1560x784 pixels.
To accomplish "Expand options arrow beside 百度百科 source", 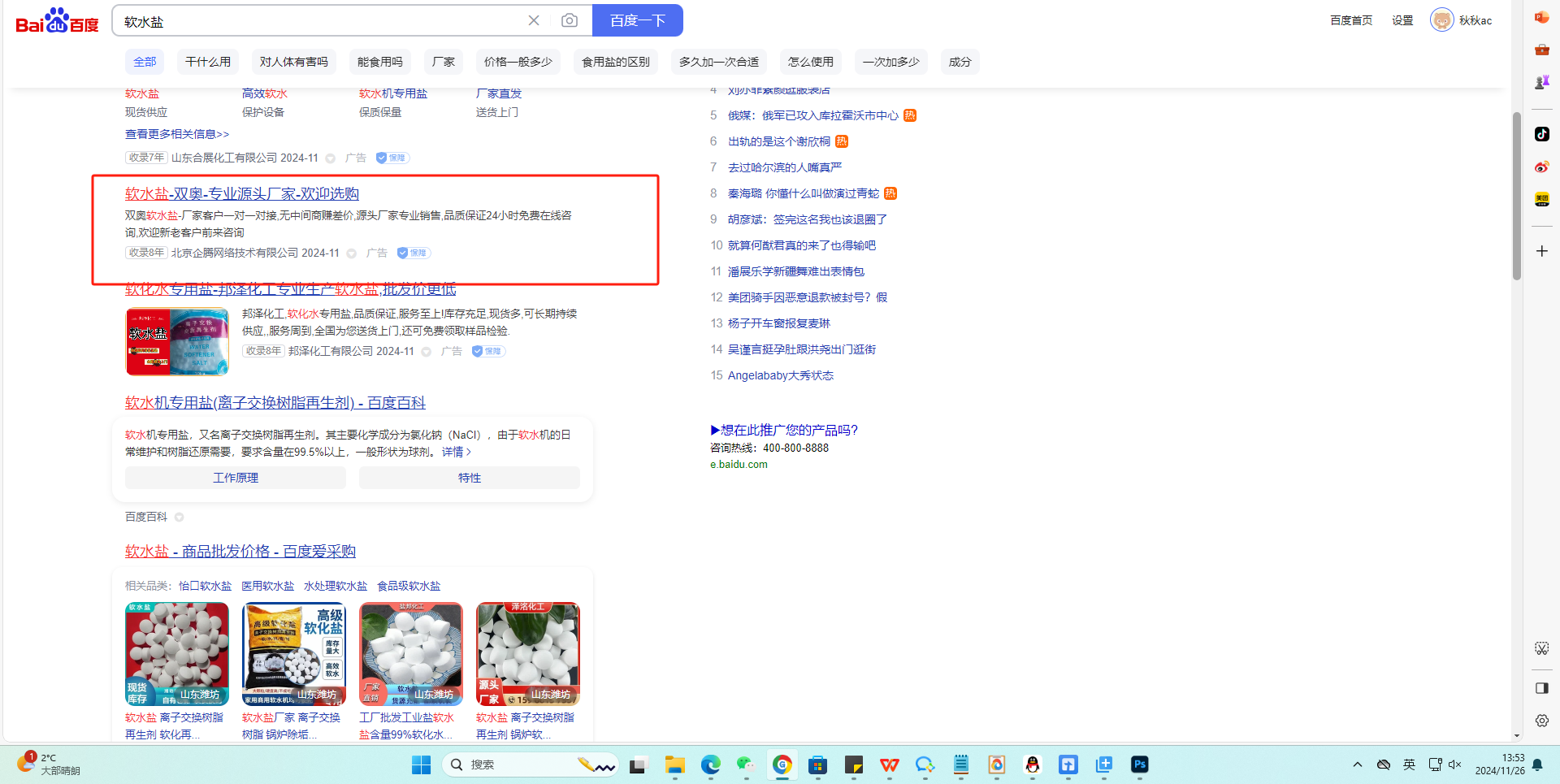I will click(x=180, y=518).
